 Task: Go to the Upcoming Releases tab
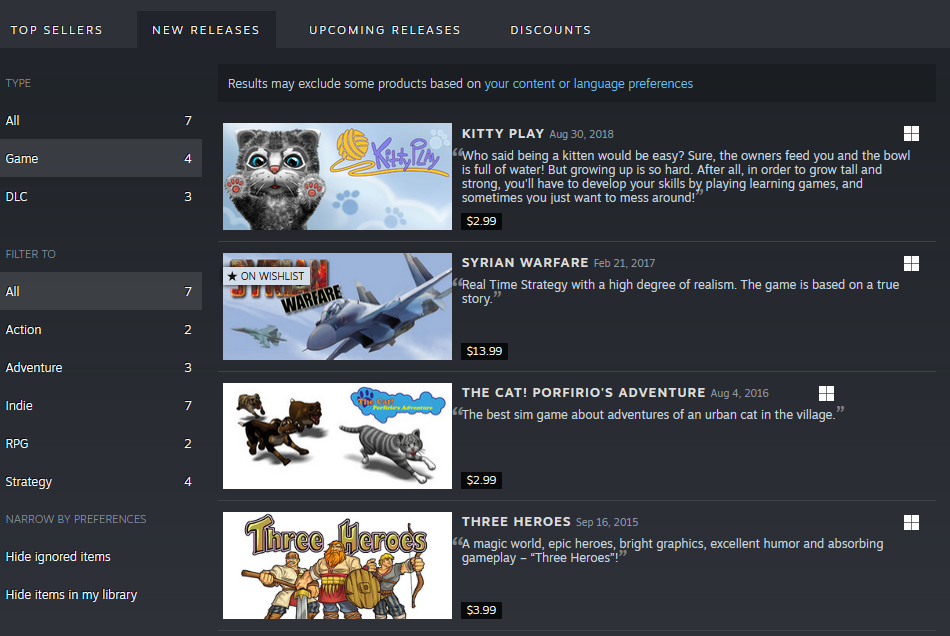pyautogui.click(x=385, y=30)
